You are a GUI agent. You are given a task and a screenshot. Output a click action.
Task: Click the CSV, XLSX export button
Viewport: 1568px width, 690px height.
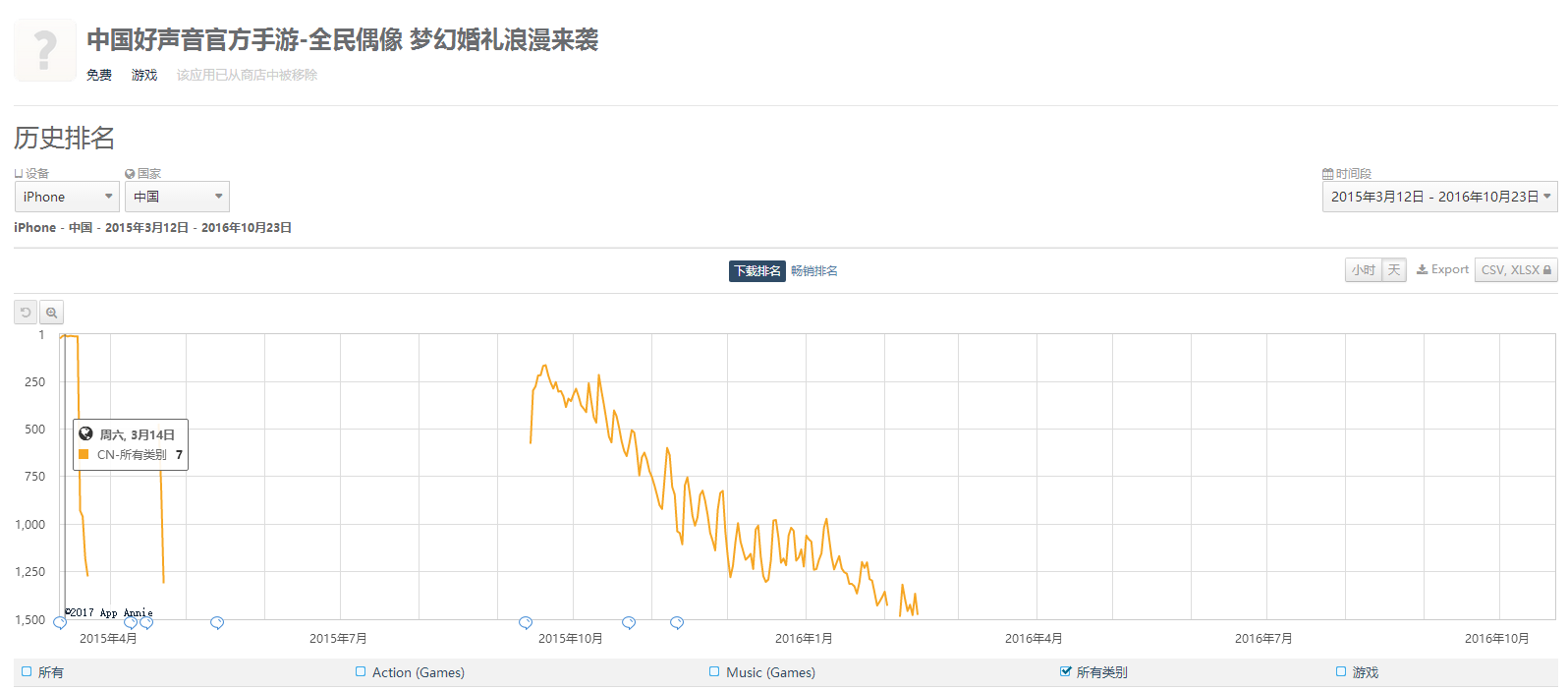(1516, 270)
